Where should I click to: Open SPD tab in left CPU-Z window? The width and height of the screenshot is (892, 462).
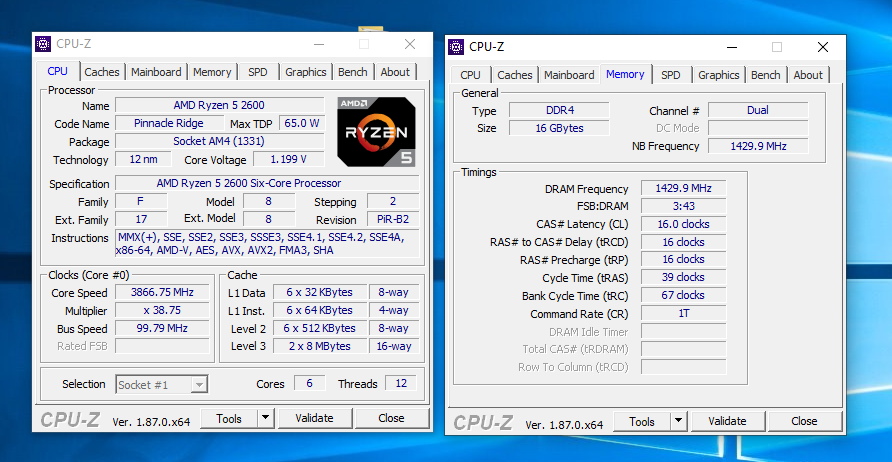pos(258,72)
